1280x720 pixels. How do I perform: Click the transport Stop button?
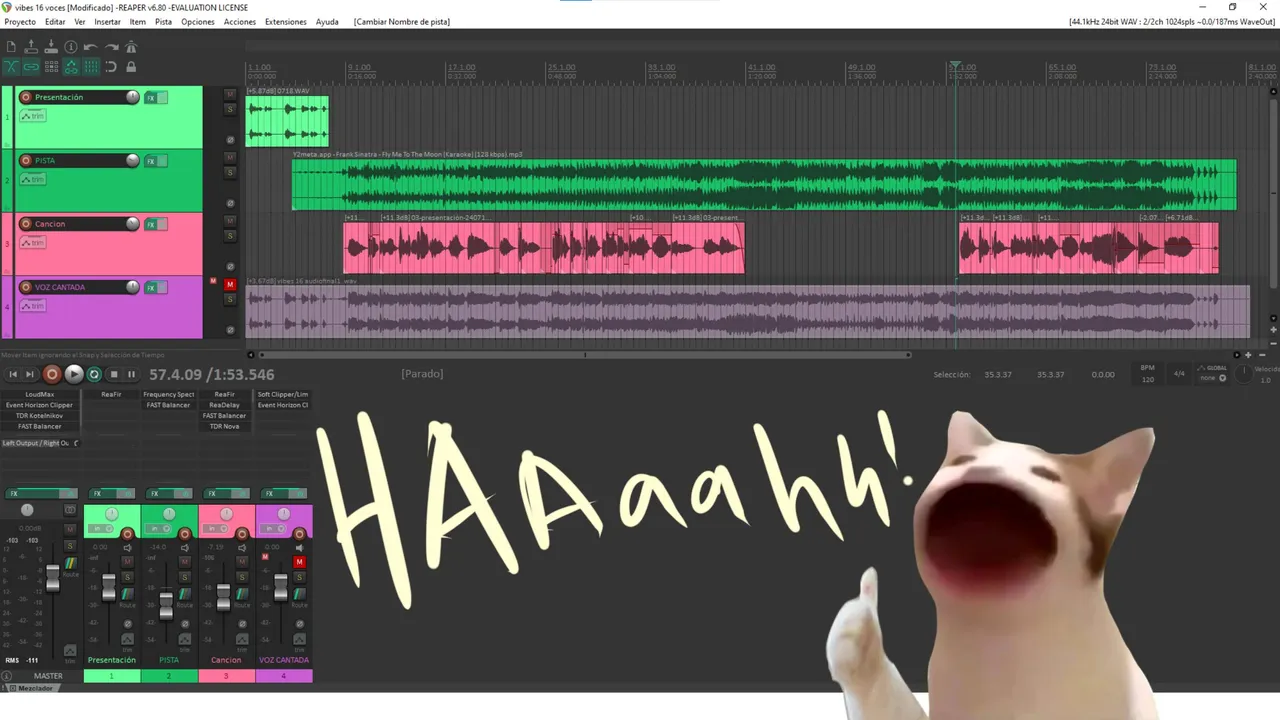(x=114, y=374)
